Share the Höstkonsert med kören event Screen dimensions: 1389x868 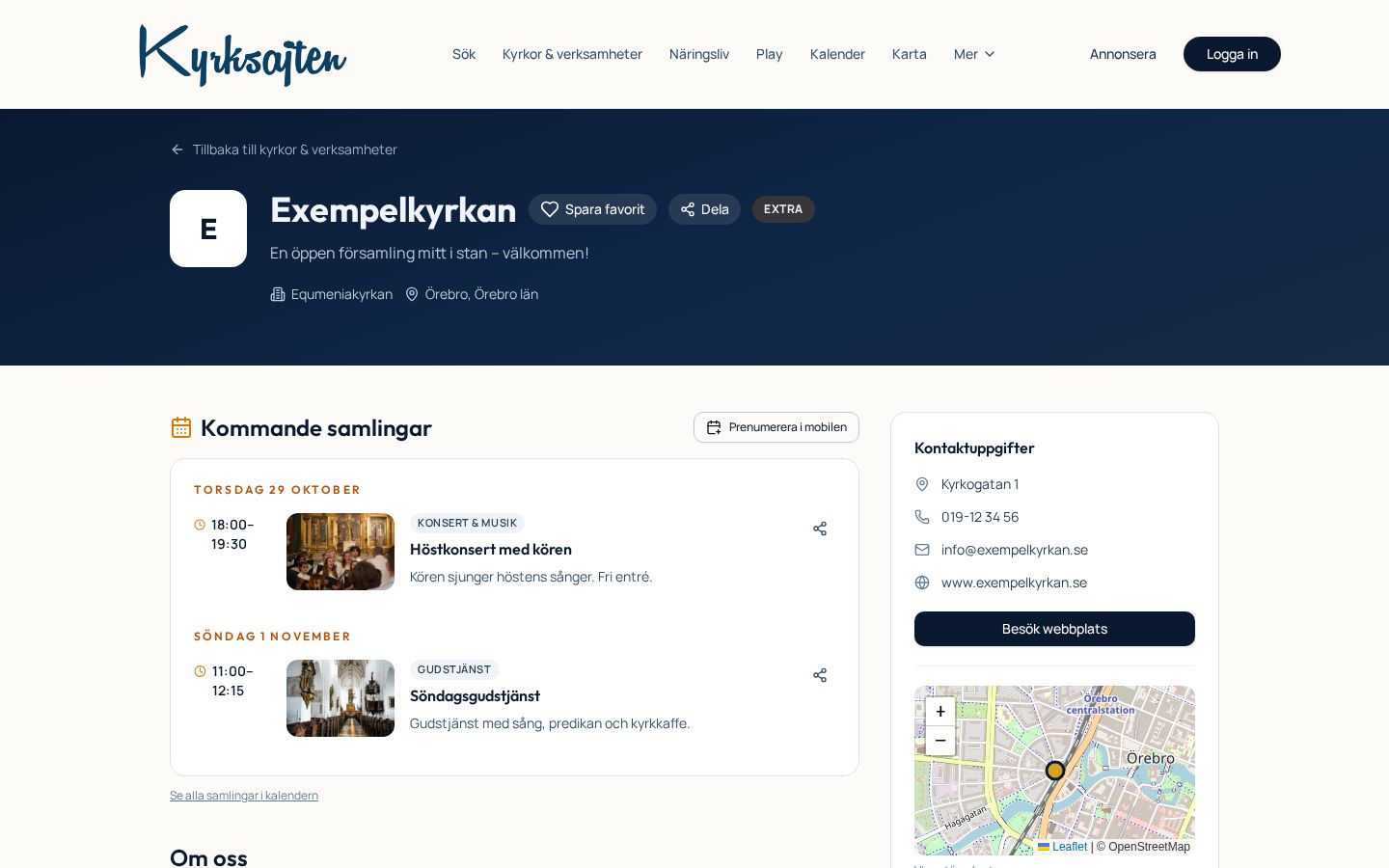820,529
